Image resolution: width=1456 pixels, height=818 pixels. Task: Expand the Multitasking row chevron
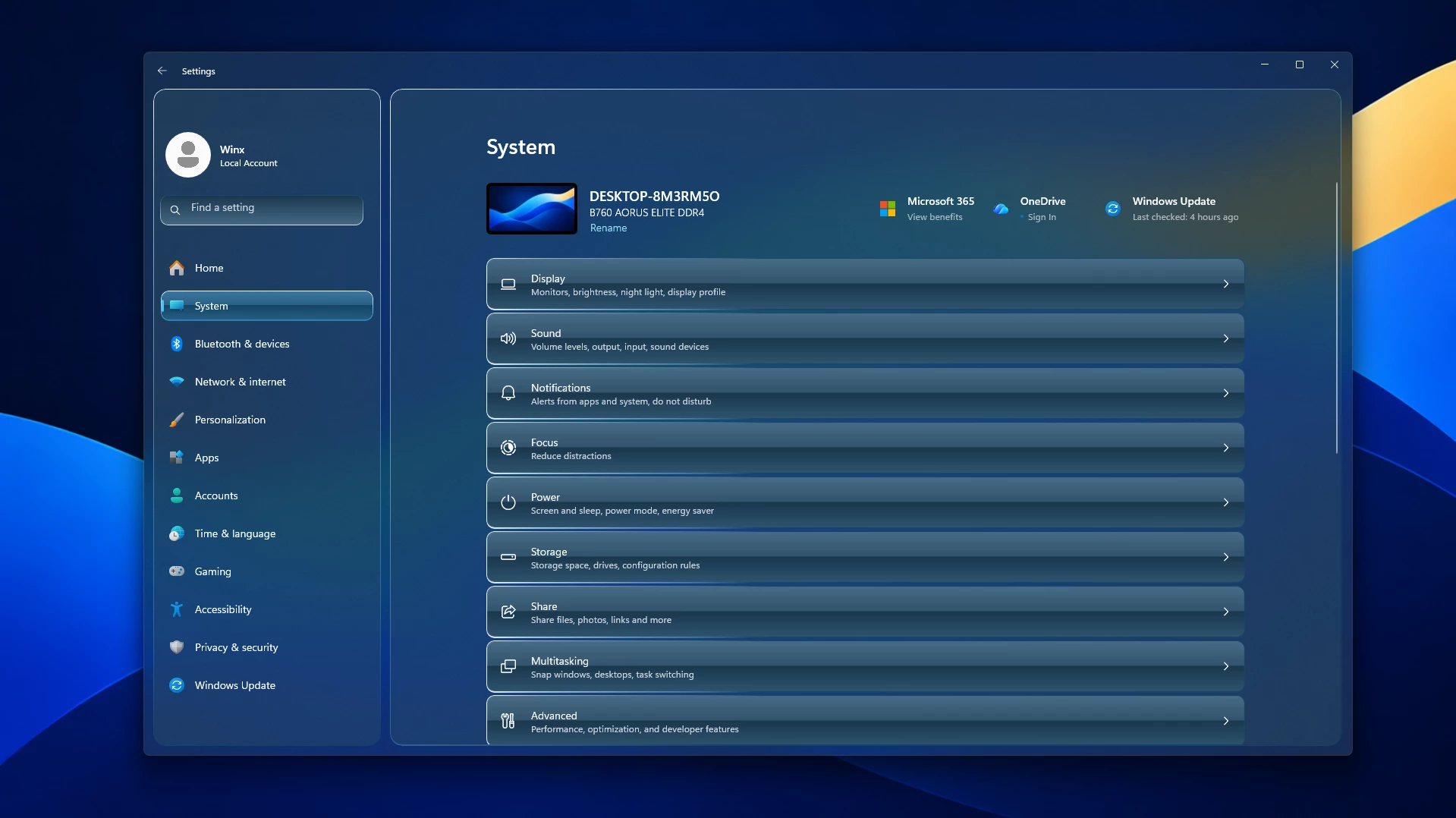(x=1226, y=666)
